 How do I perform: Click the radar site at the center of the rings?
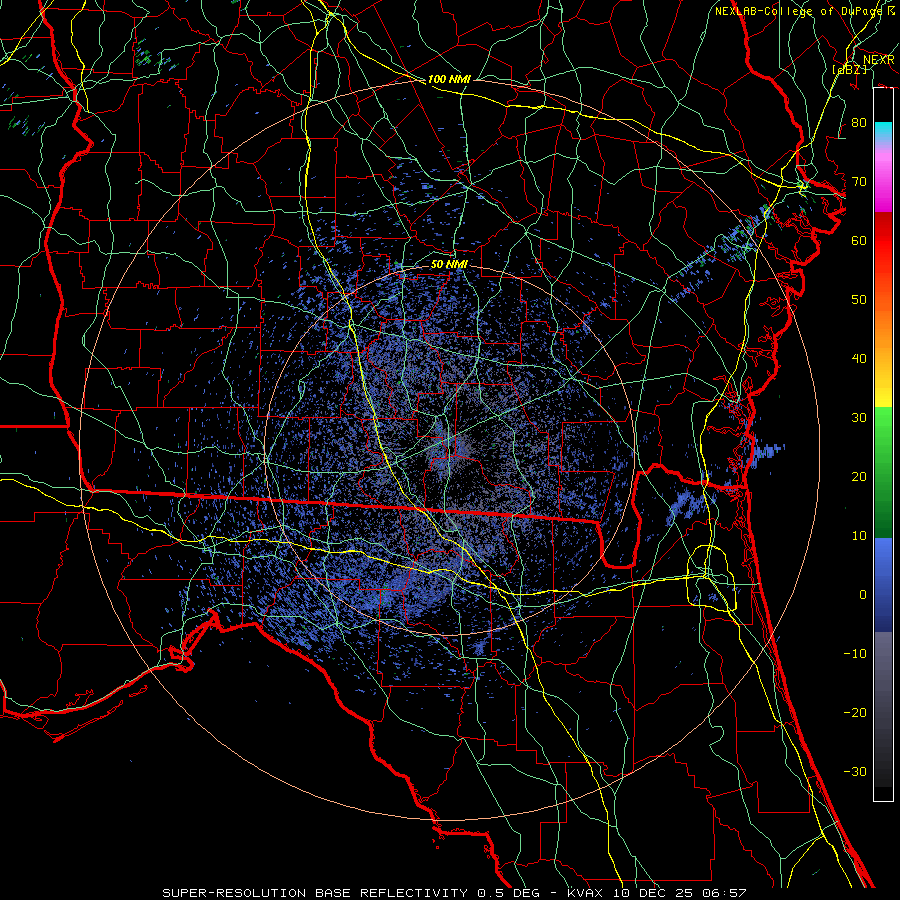tap(450, 449)
